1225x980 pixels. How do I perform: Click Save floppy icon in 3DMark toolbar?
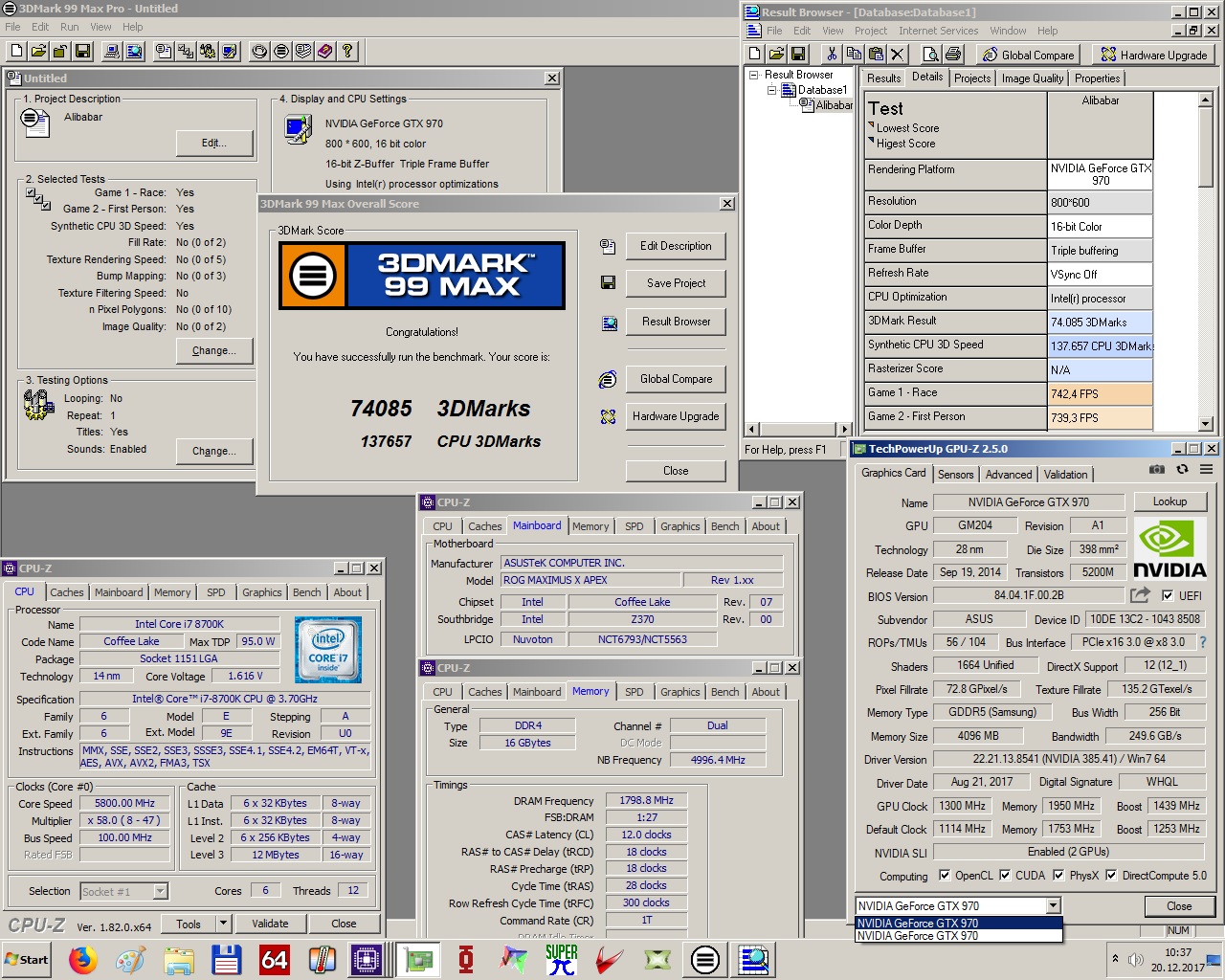pyautogui.click(x=83, y=52)
